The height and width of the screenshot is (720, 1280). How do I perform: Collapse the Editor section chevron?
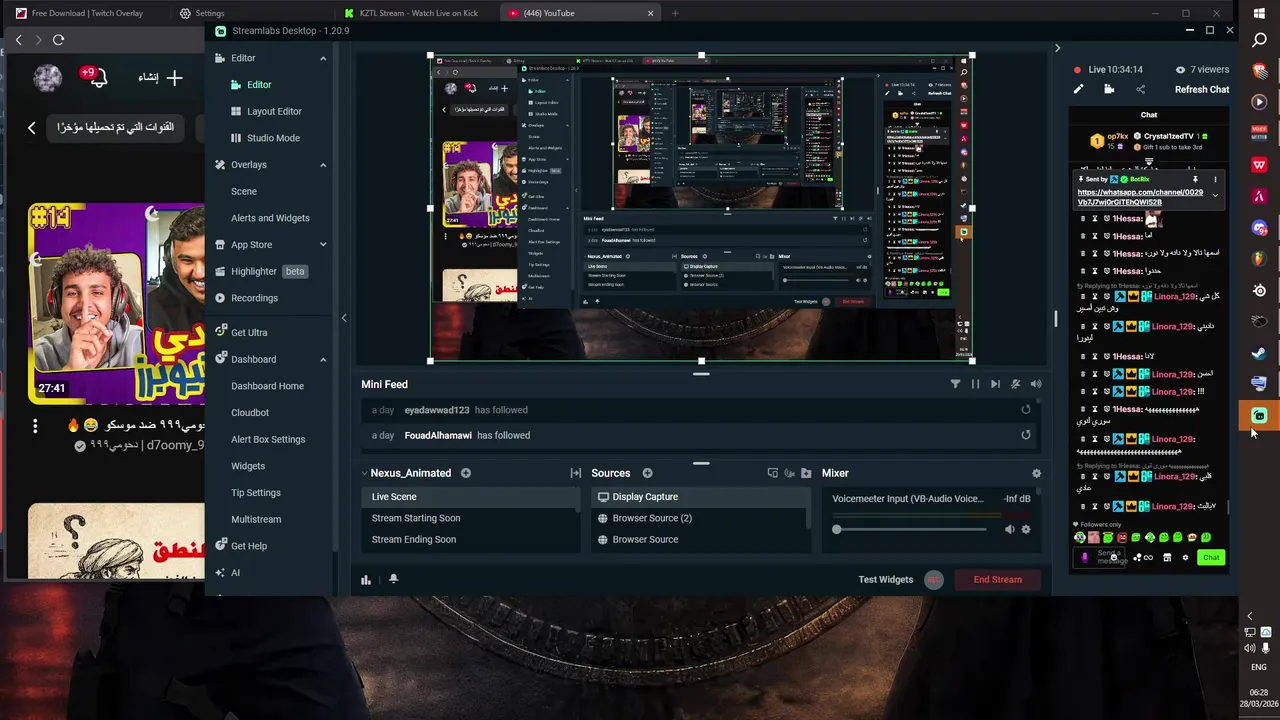(x=323, y=59)
